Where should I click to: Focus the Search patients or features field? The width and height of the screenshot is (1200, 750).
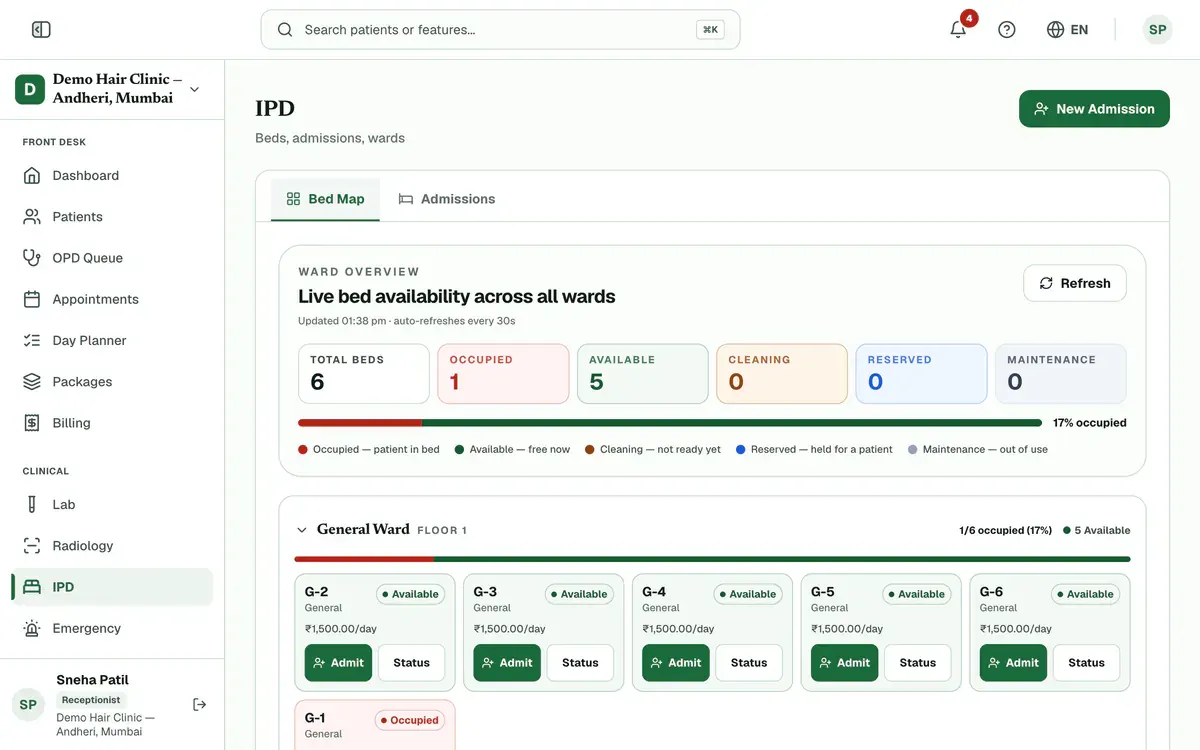pos(500,30)
